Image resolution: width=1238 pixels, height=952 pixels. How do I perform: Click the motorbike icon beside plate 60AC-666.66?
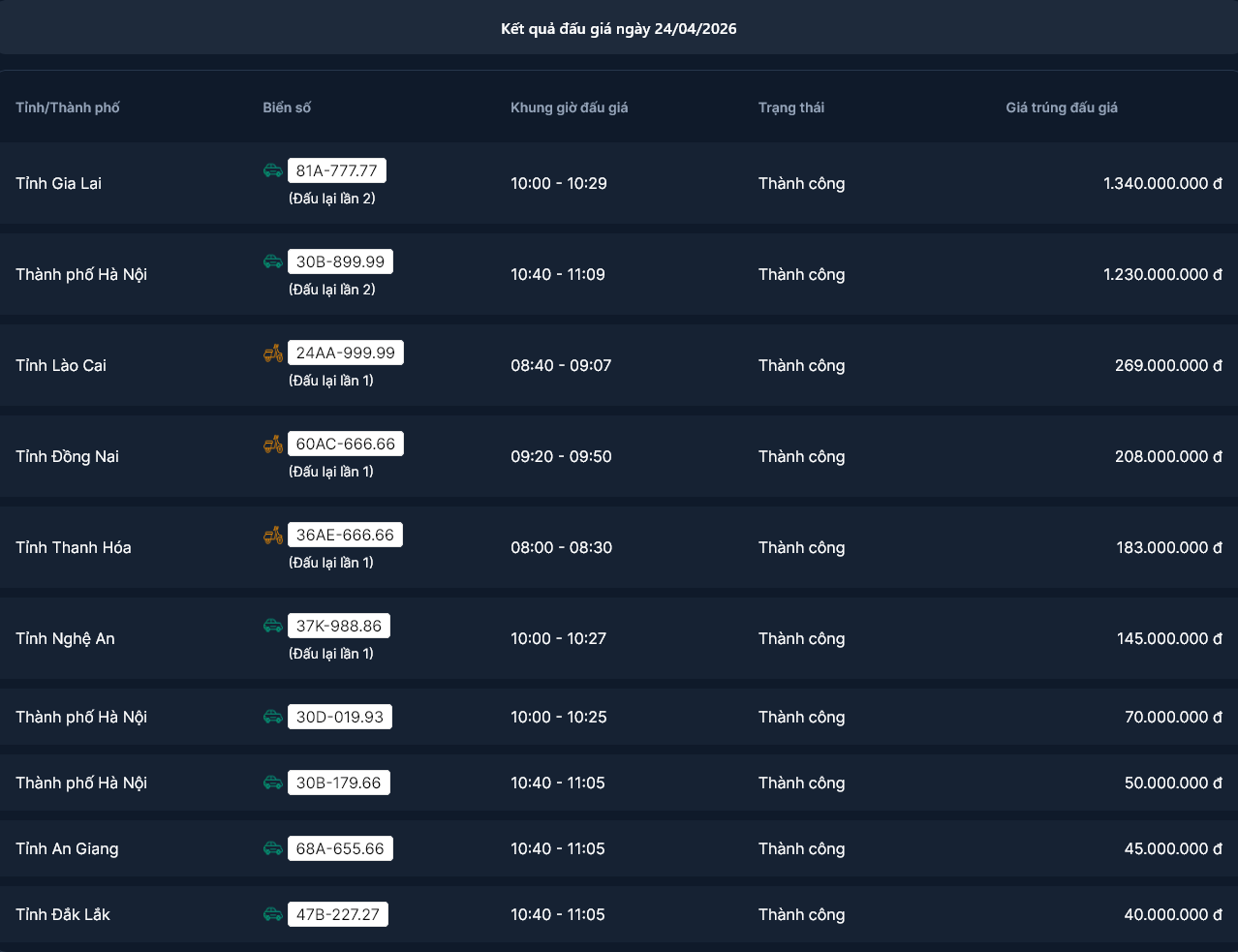click(273, 444)
